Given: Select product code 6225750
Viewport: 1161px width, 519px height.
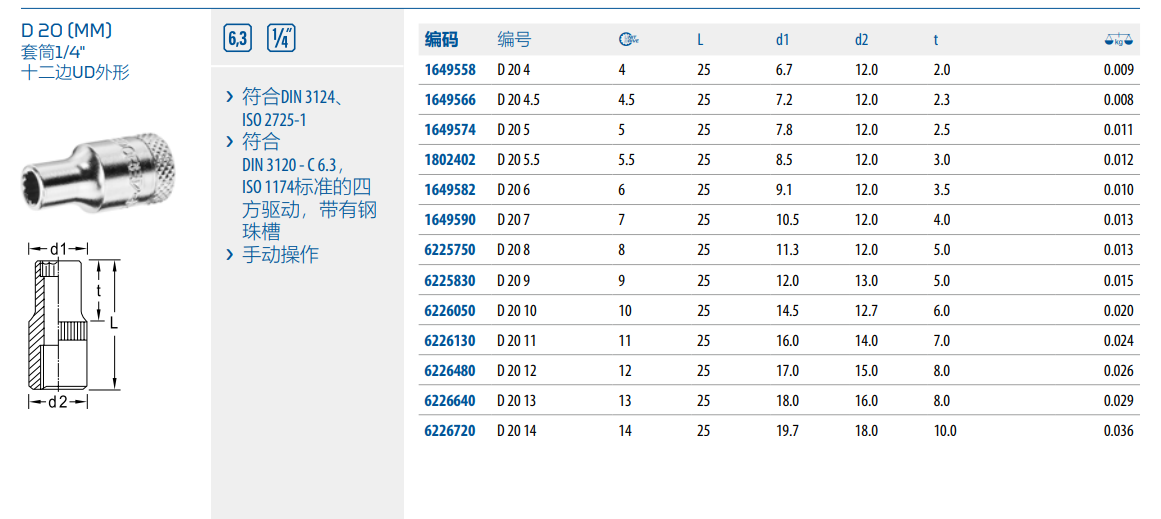Looking at the screenshot, I should (x=450, y=250).
